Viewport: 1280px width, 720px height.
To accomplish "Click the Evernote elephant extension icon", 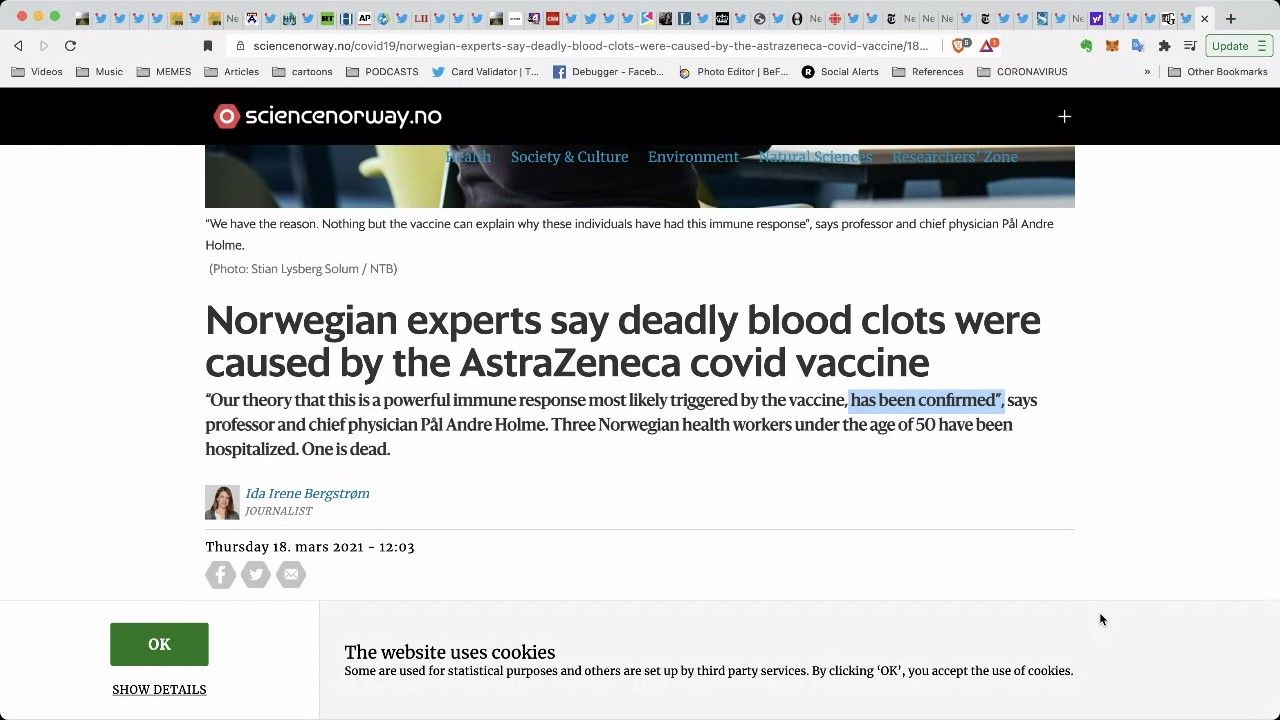I will 1086,46.
